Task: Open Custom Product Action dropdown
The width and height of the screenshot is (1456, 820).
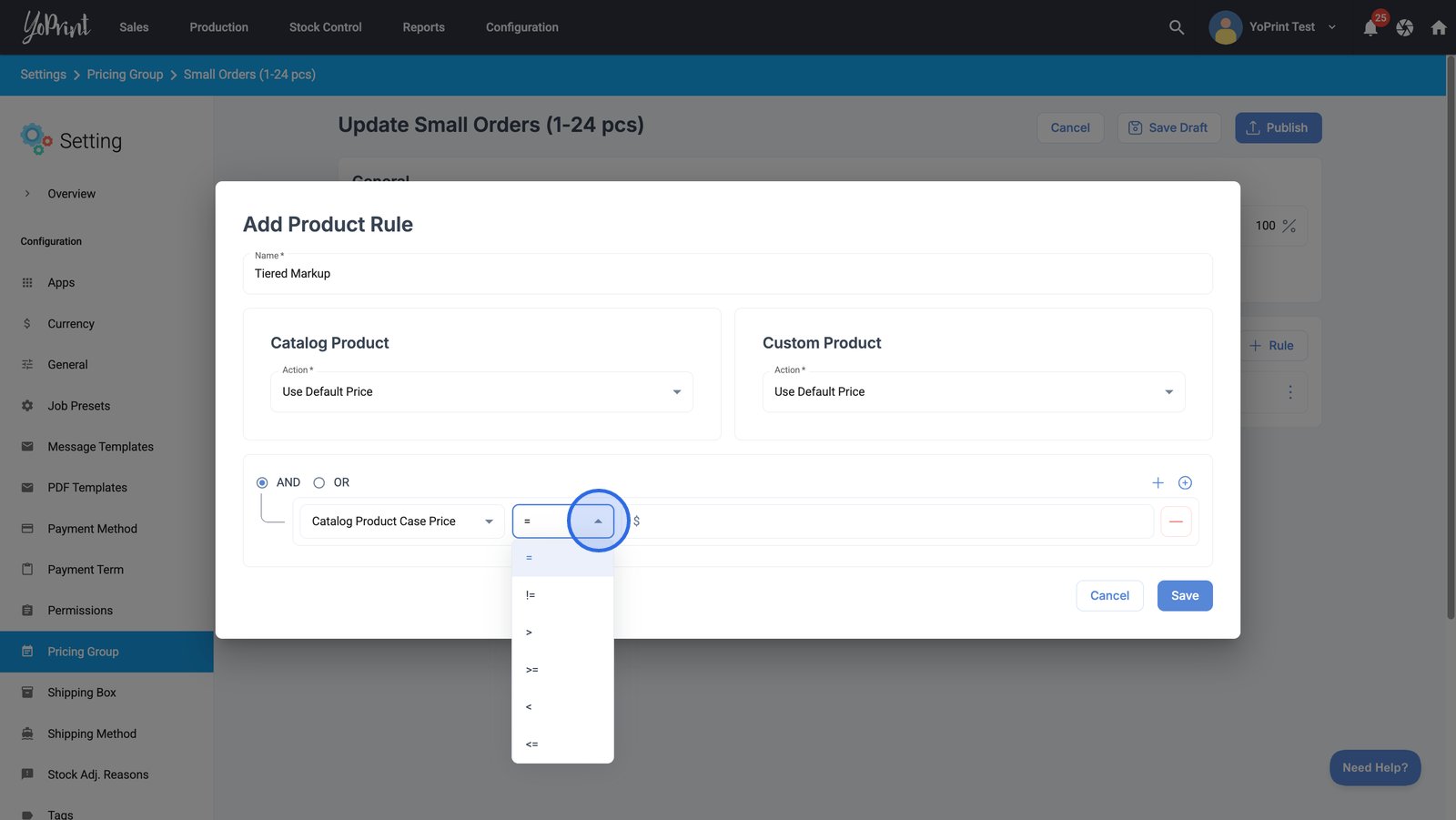Action: click(x=973, y=392)
